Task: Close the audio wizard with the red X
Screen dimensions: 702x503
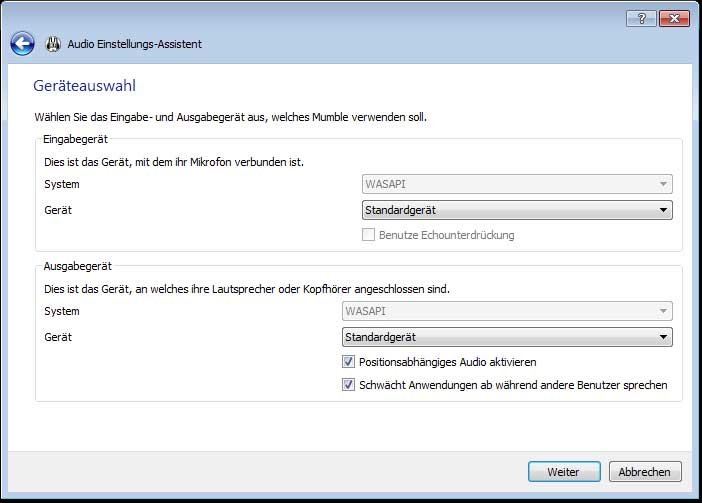Action: click(673, 19)
